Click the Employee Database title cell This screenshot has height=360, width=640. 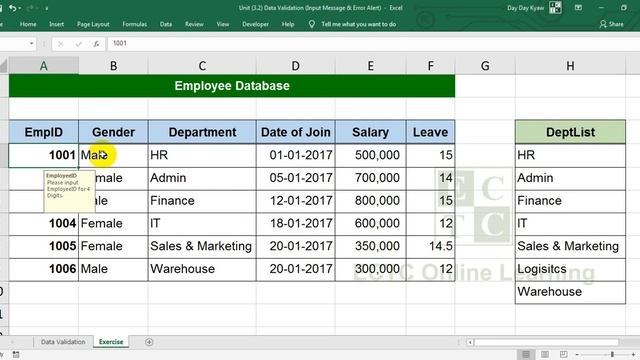[x=232, y=86]
